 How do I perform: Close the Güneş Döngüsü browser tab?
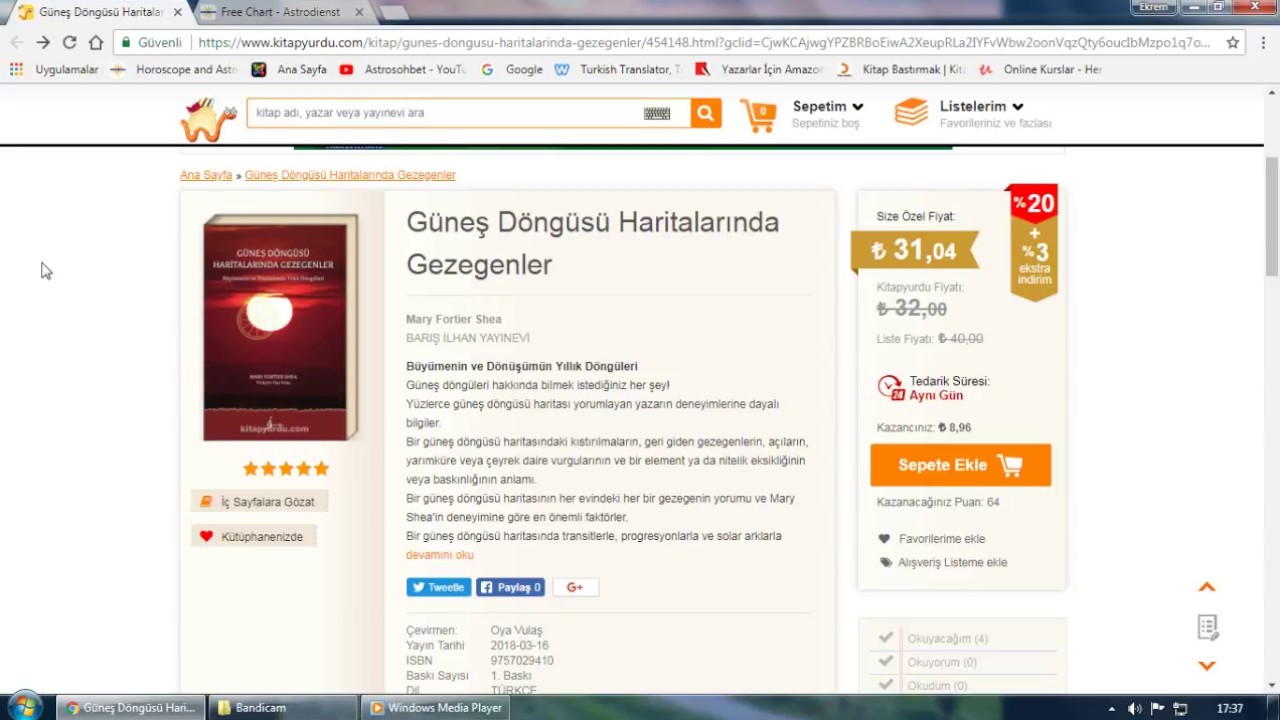click(x=178, y=12)
